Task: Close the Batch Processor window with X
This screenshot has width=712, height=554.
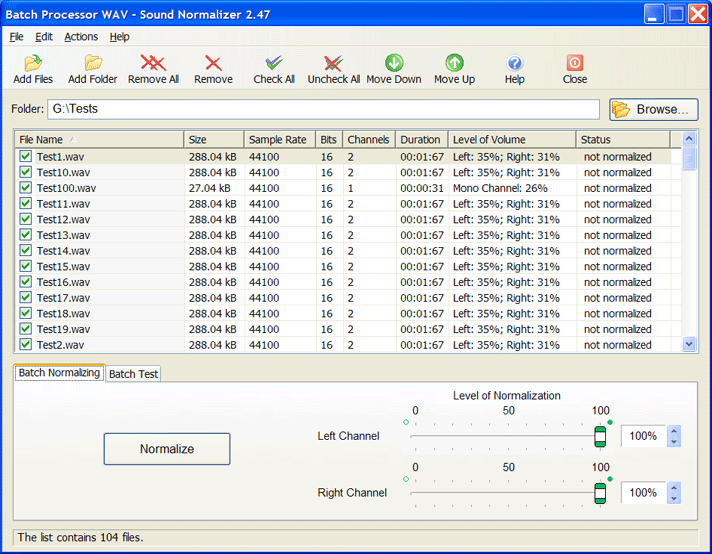Action: (x=698, y=14)
